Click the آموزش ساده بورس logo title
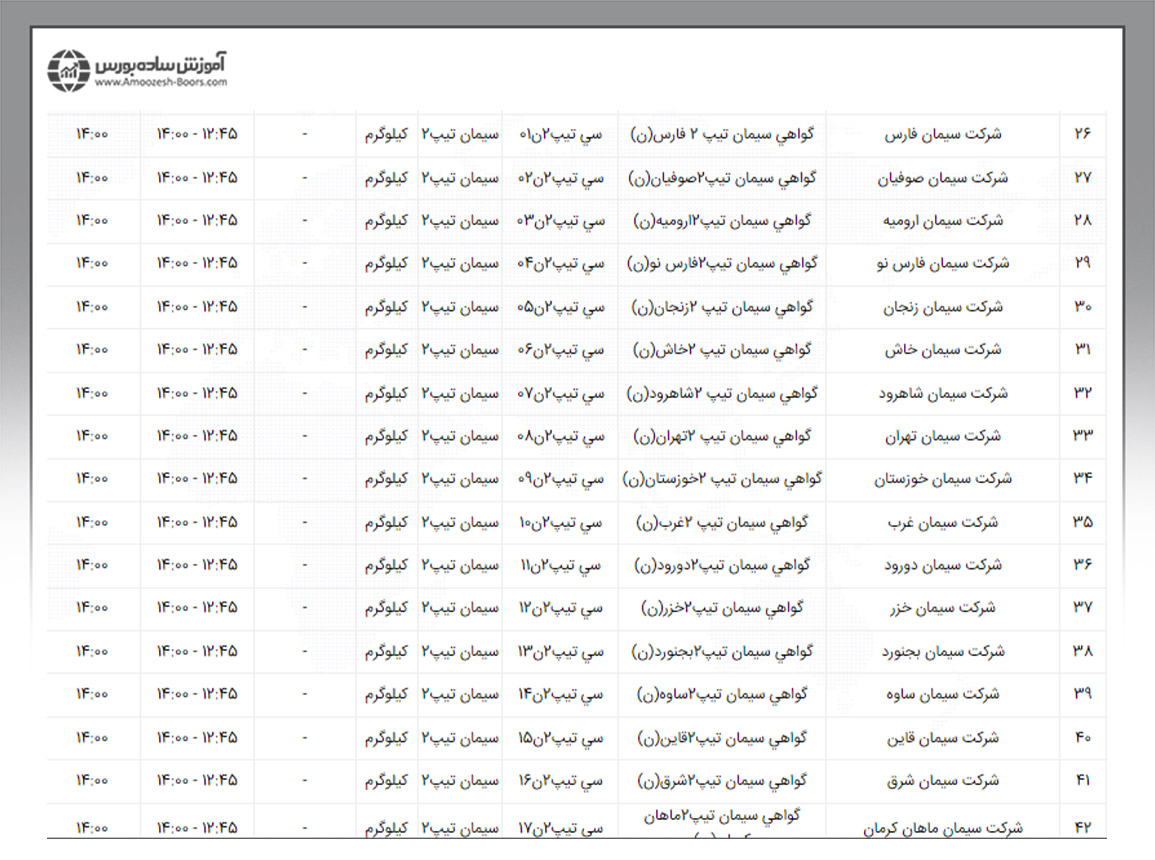 pyautogui.click(x=163, y=62)
